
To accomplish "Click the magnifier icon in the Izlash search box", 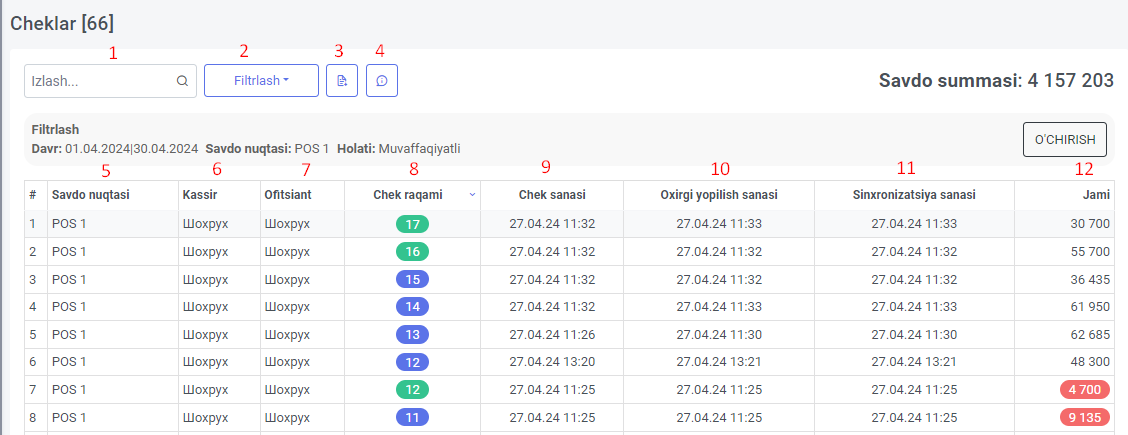I will click(x=182, y=81).
